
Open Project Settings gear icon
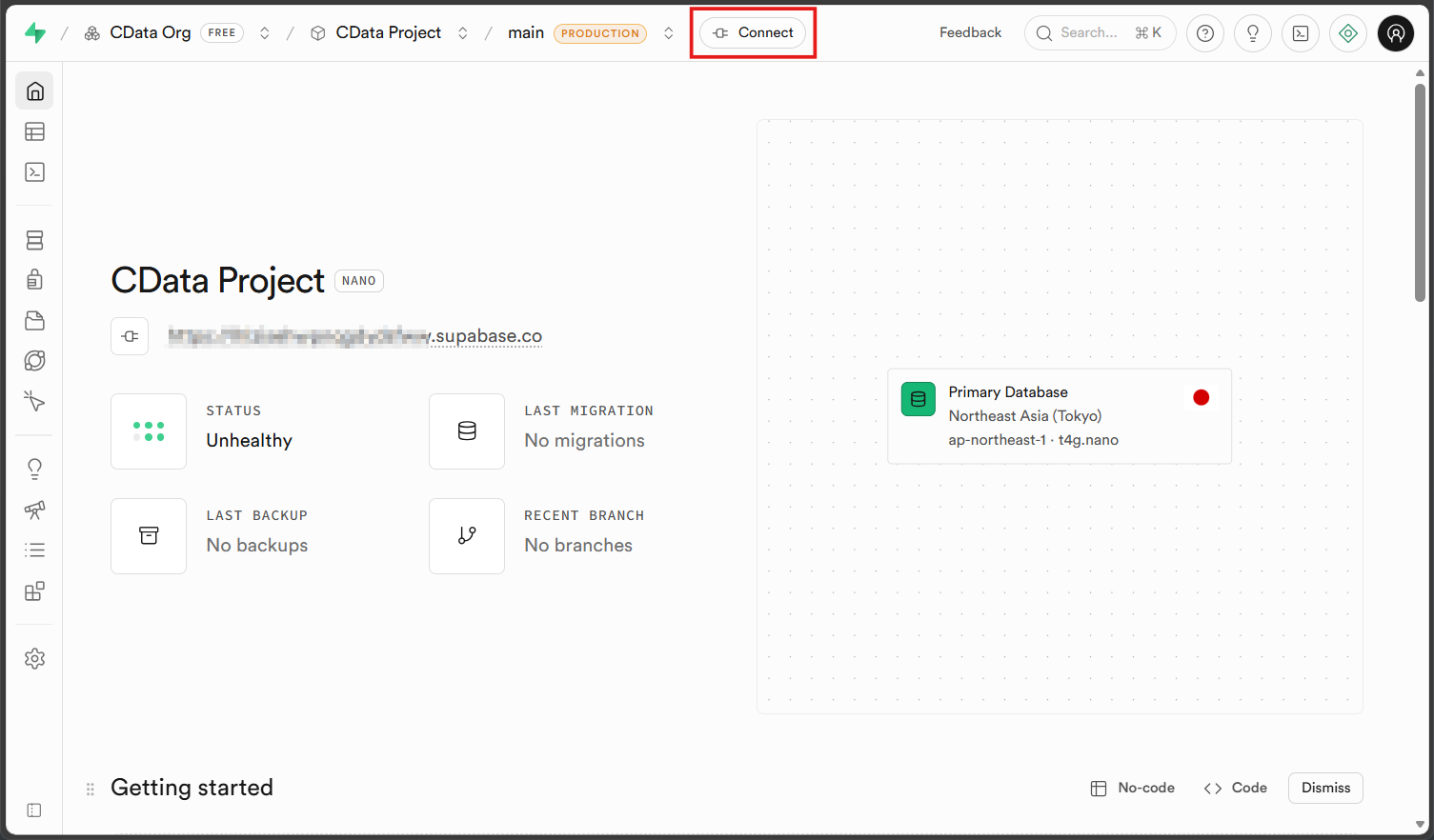point(34,658)
